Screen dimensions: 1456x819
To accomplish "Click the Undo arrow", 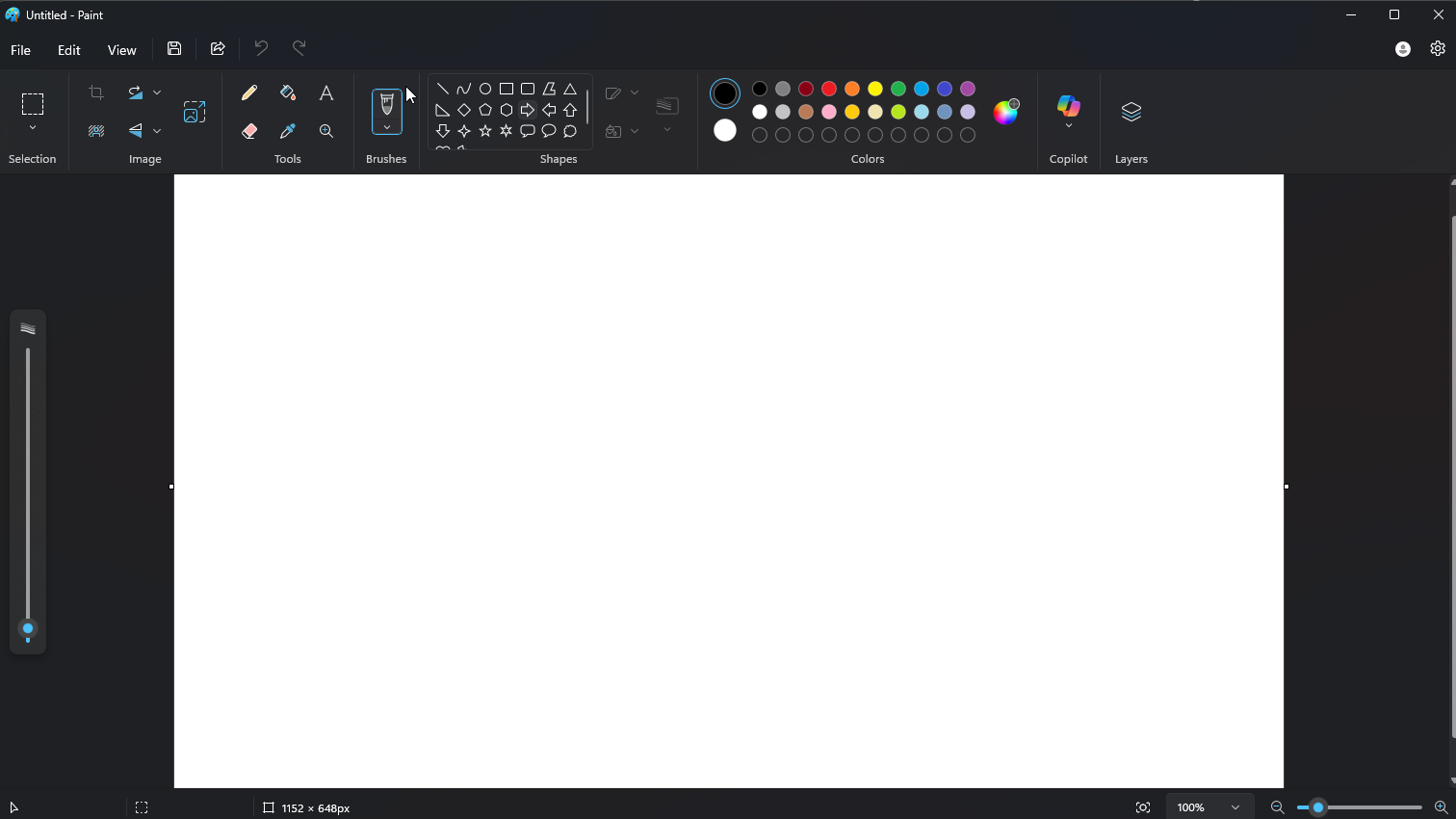I will pos(261,48).
